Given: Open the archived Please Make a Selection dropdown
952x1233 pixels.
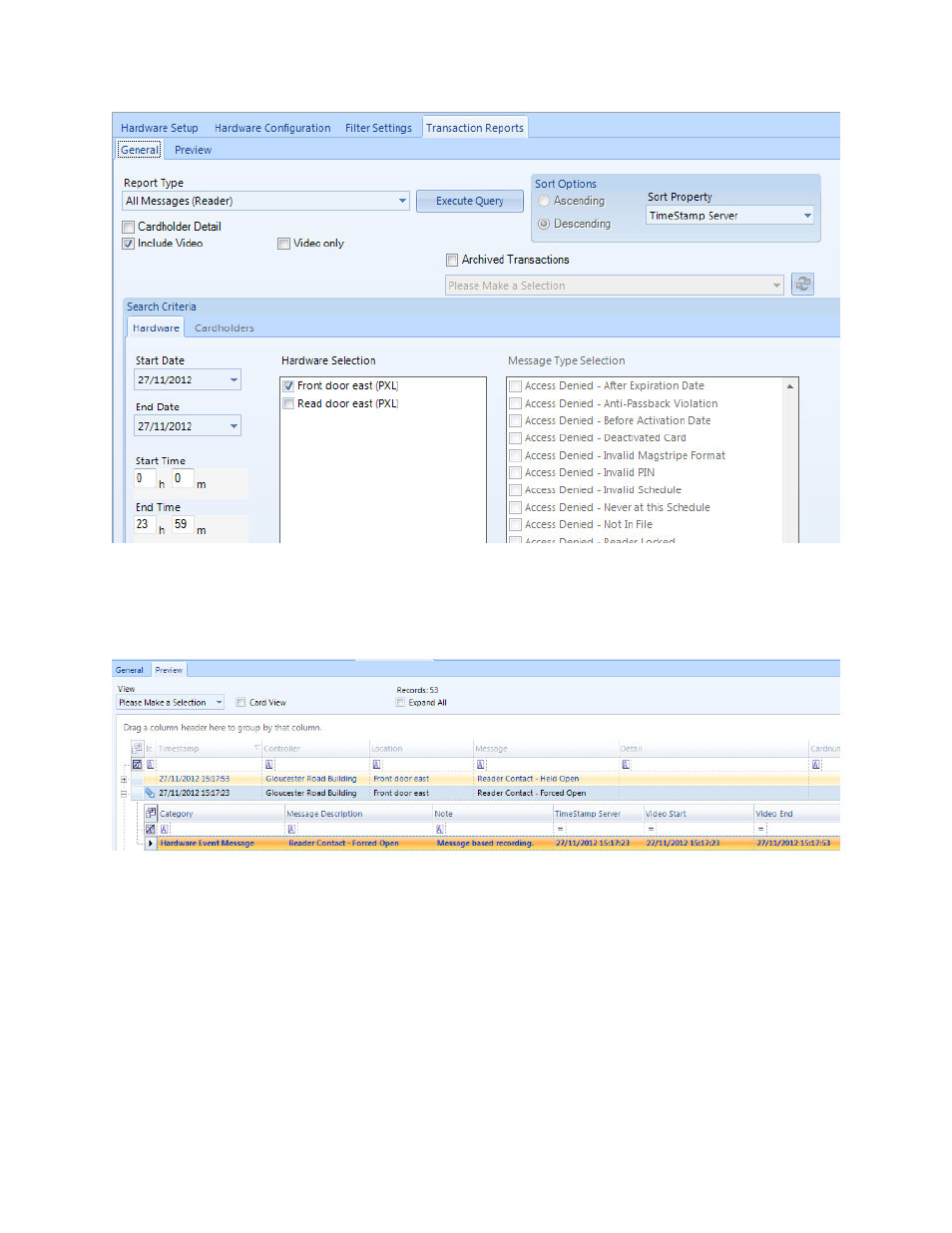Looking at the screenshot, I should tap(614, 286).
